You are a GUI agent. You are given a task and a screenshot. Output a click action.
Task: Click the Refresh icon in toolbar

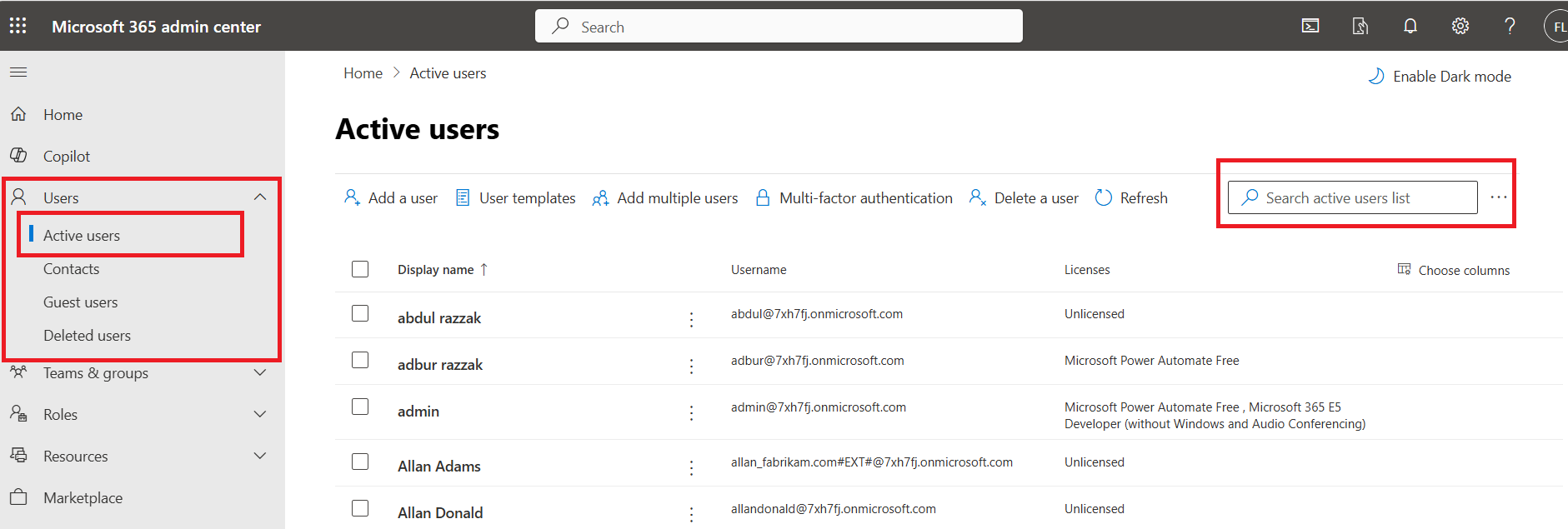click(x=1104, y=197)
